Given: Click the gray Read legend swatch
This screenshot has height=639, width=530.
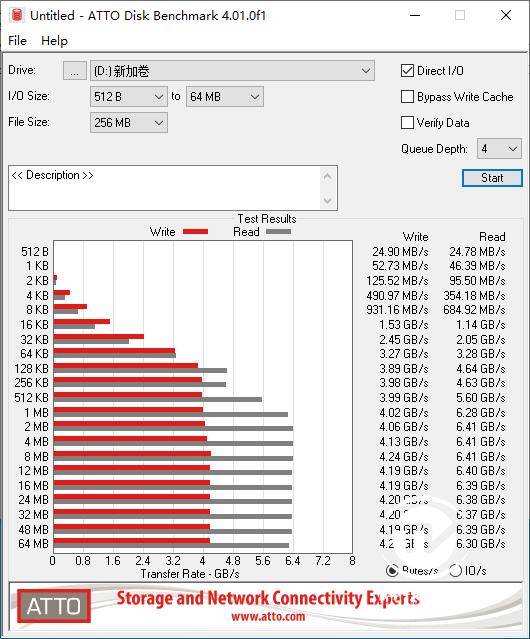Looking at the screenshot, I should (278, 232).
